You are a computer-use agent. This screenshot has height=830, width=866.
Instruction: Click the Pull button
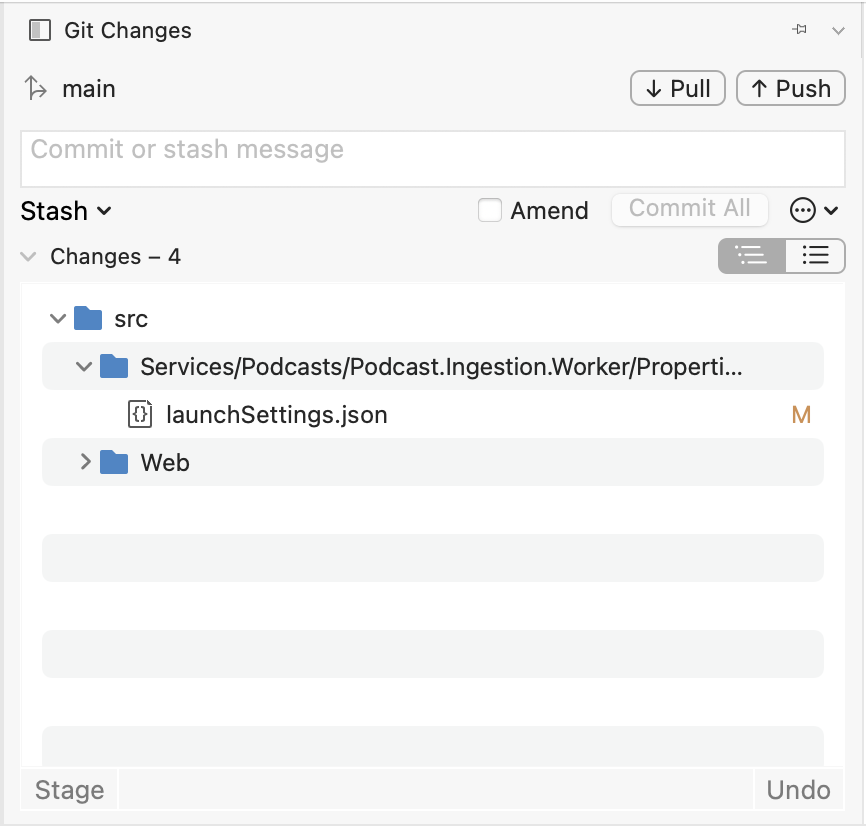pyautogui.click(x=677, y=88)
